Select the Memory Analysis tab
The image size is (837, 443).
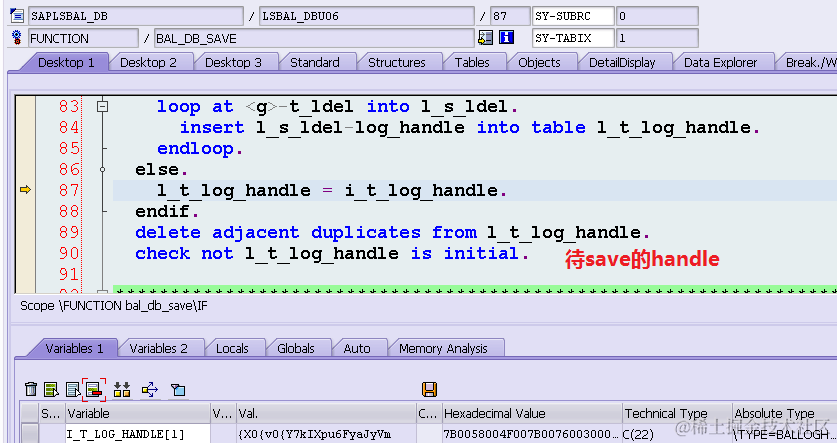(x=443, y=349)
